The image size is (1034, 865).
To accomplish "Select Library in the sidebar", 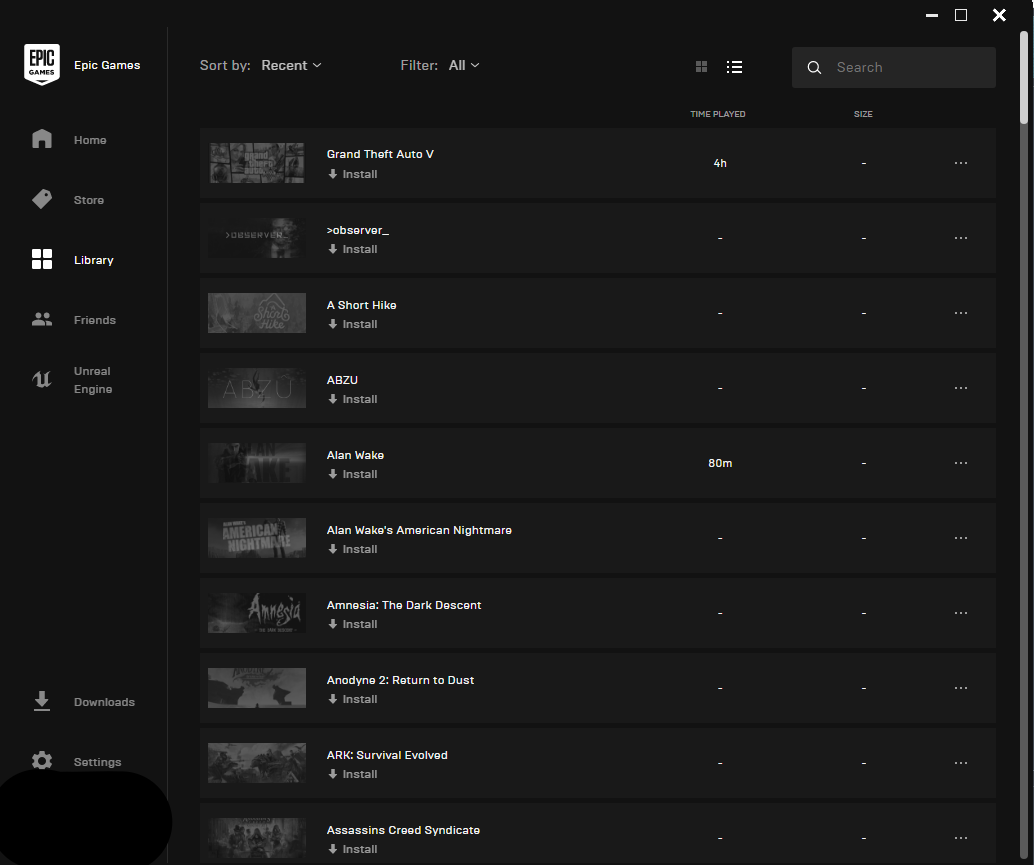I will [x=94, y=260].
